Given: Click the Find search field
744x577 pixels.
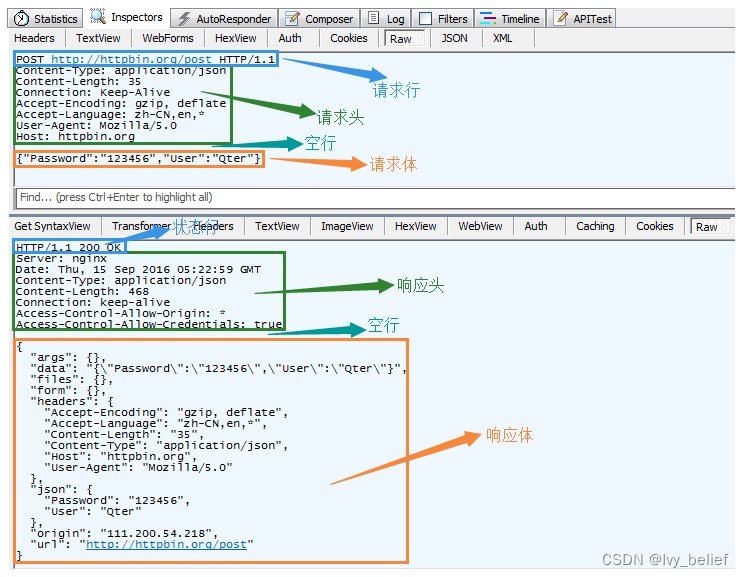Looking at the screenshot, I should pyautogui.click(x=375, y=197).
